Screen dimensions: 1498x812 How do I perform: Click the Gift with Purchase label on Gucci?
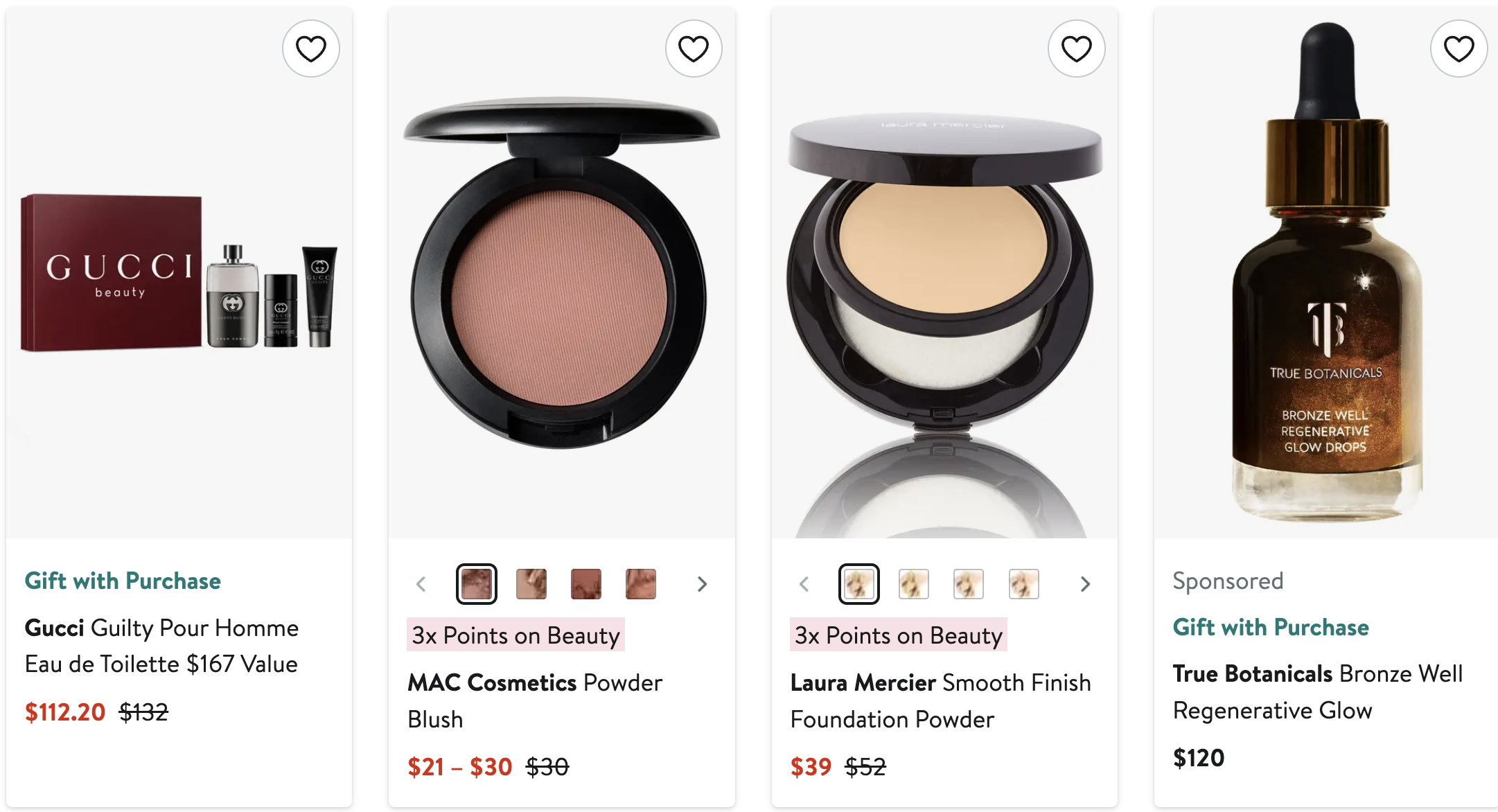123,581
